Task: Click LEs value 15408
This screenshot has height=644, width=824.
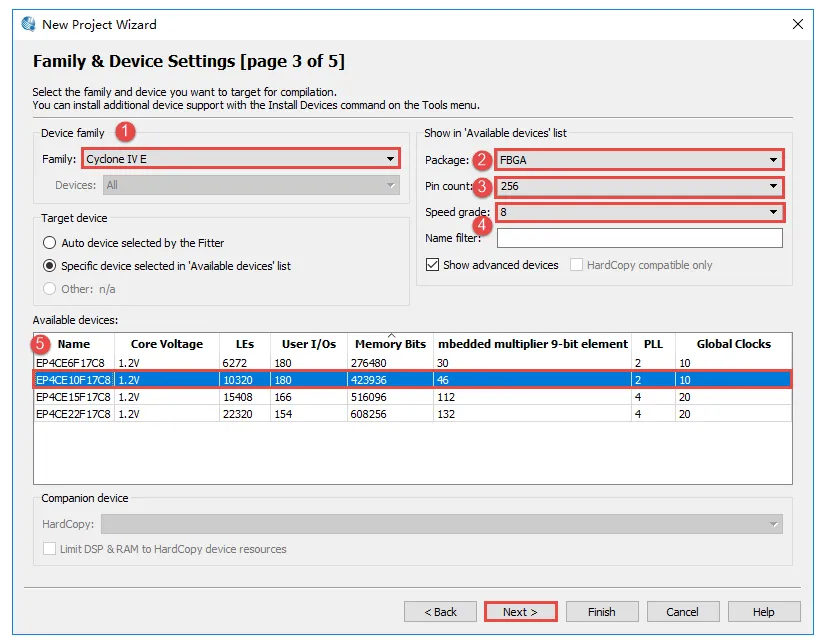Action: pyautogui.click(x=238, y=397)
